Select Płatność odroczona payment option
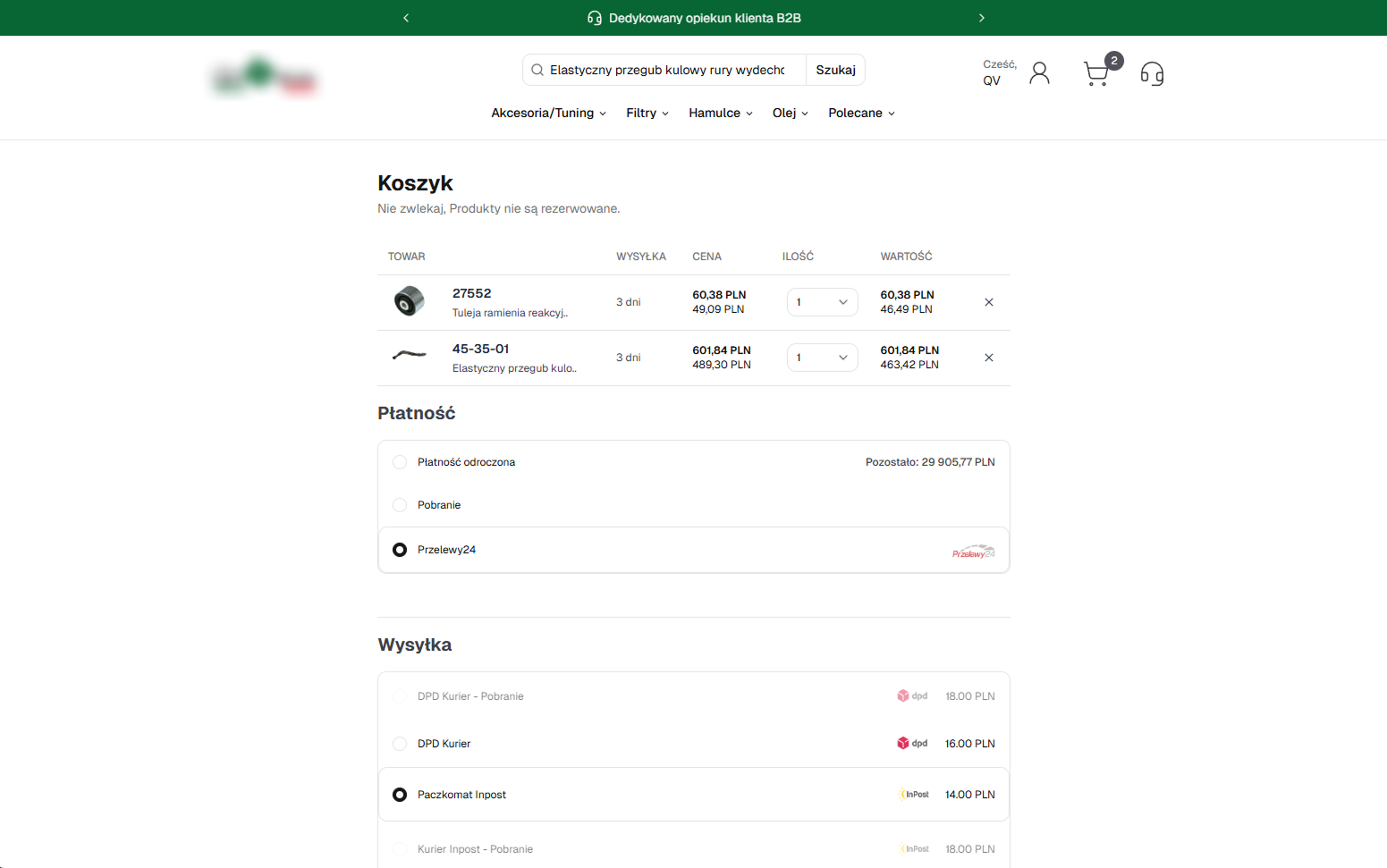This screenshot has height=868, width=1387. [x=400, y=462]
